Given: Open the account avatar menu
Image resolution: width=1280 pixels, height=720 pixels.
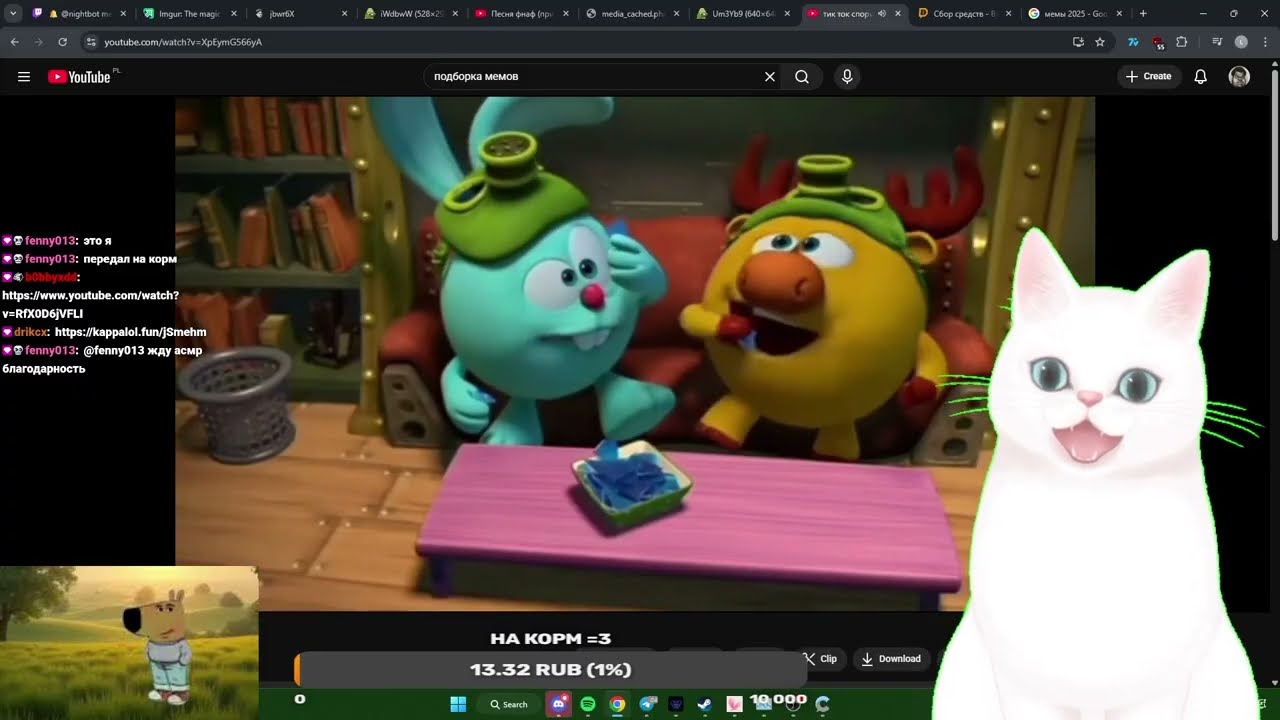Looking at the screenshot, I should click(x=1239, y=77).
